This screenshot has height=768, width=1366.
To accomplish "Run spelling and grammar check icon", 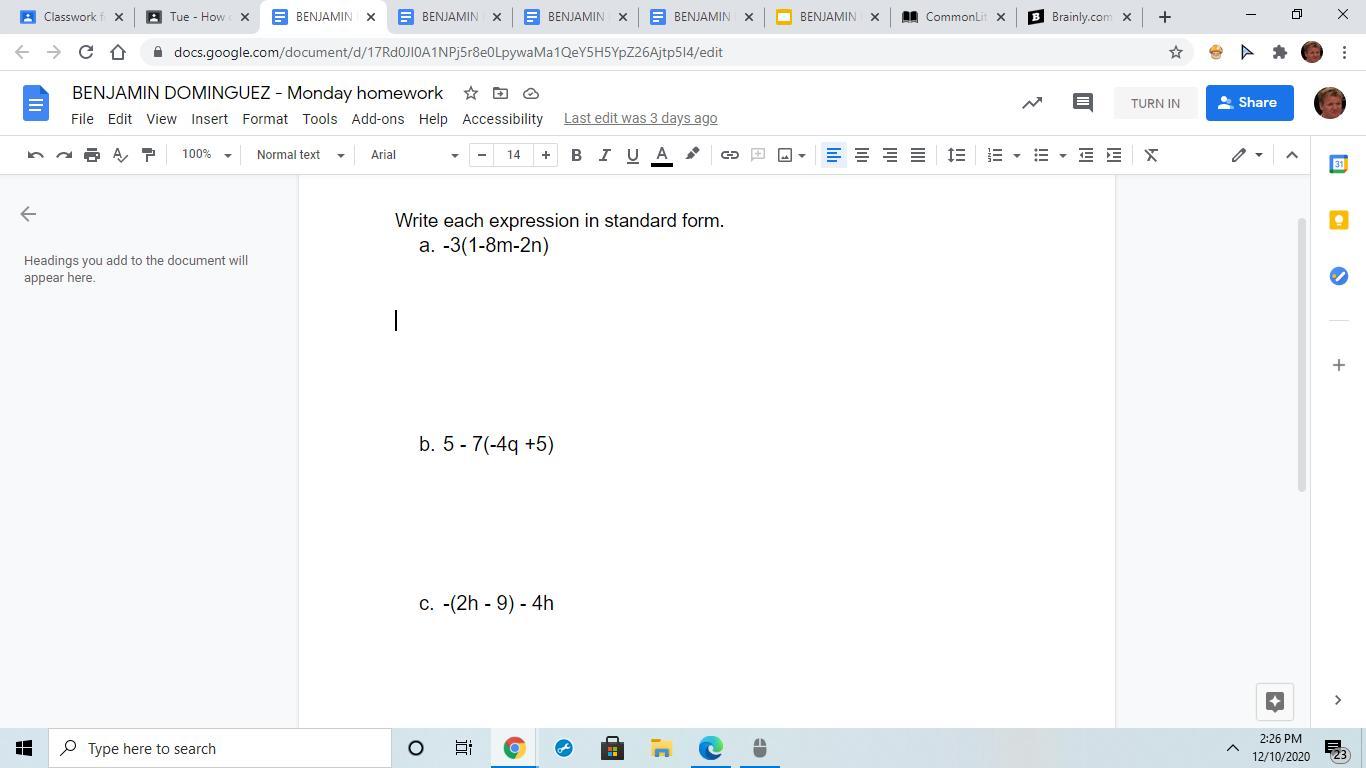I will [120, 155].
